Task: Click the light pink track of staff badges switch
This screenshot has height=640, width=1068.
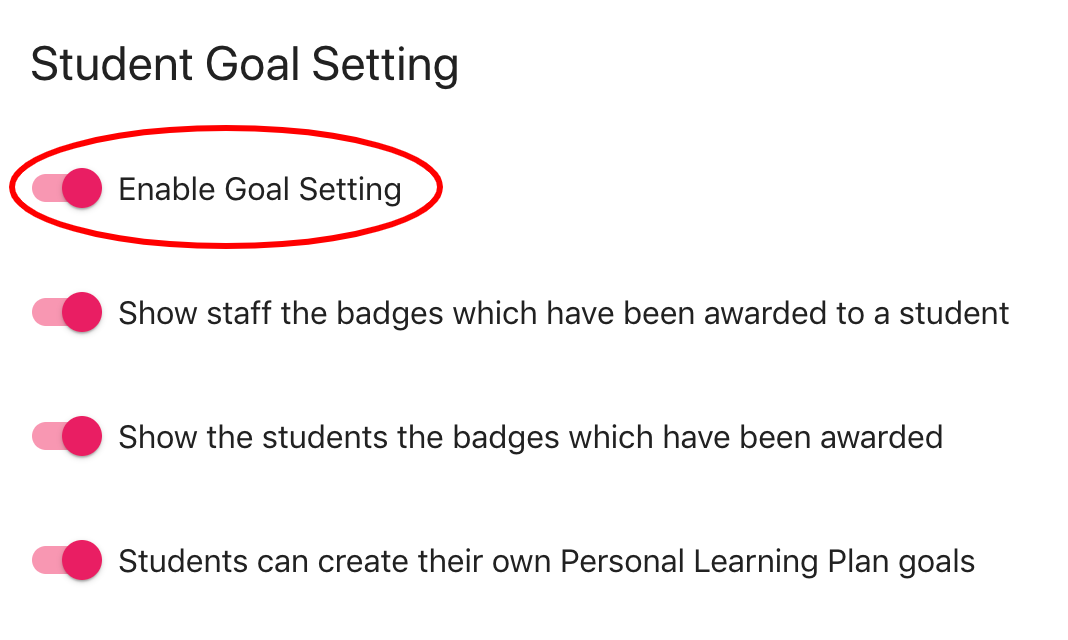Action: point(45,312)
